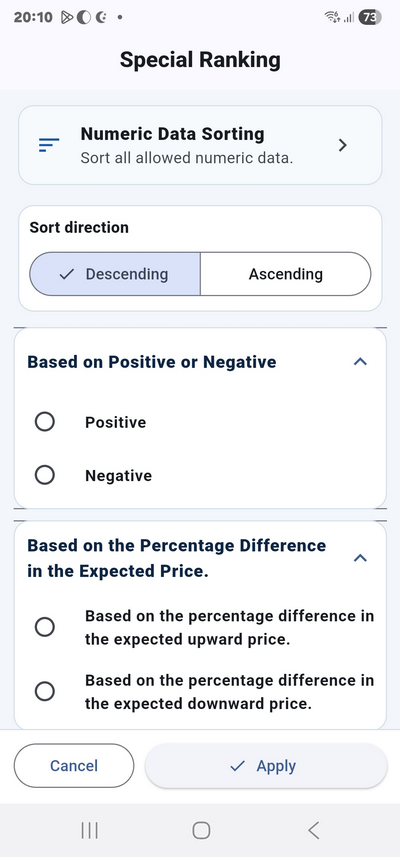Tap Android home navigation button

[x=201, y=830]
